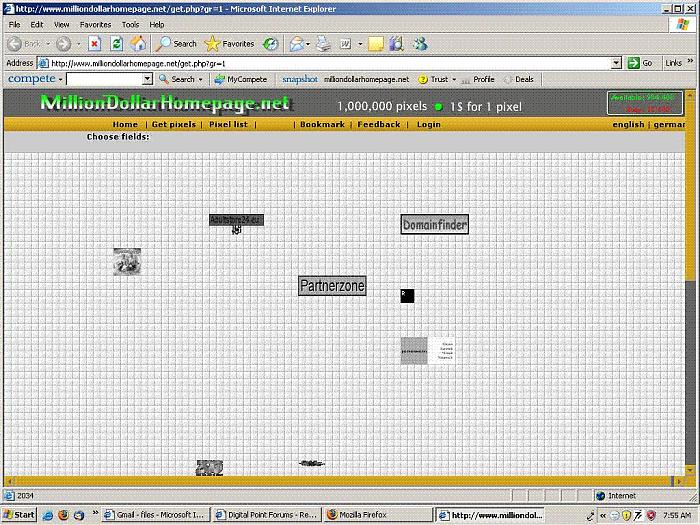
Task: Switch to Digital Point Forums taskbar window
Action: tap(267, 515)
